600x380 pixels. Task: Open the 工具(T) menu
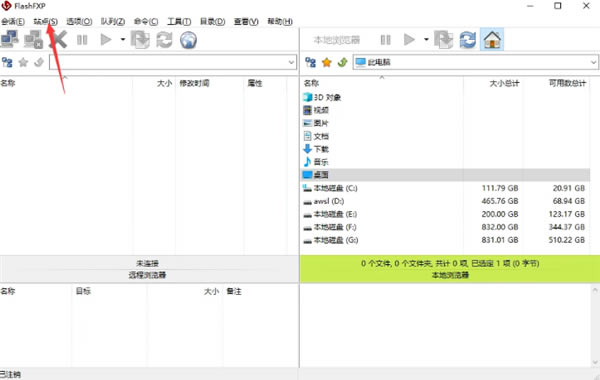click(x=179, y=21)
